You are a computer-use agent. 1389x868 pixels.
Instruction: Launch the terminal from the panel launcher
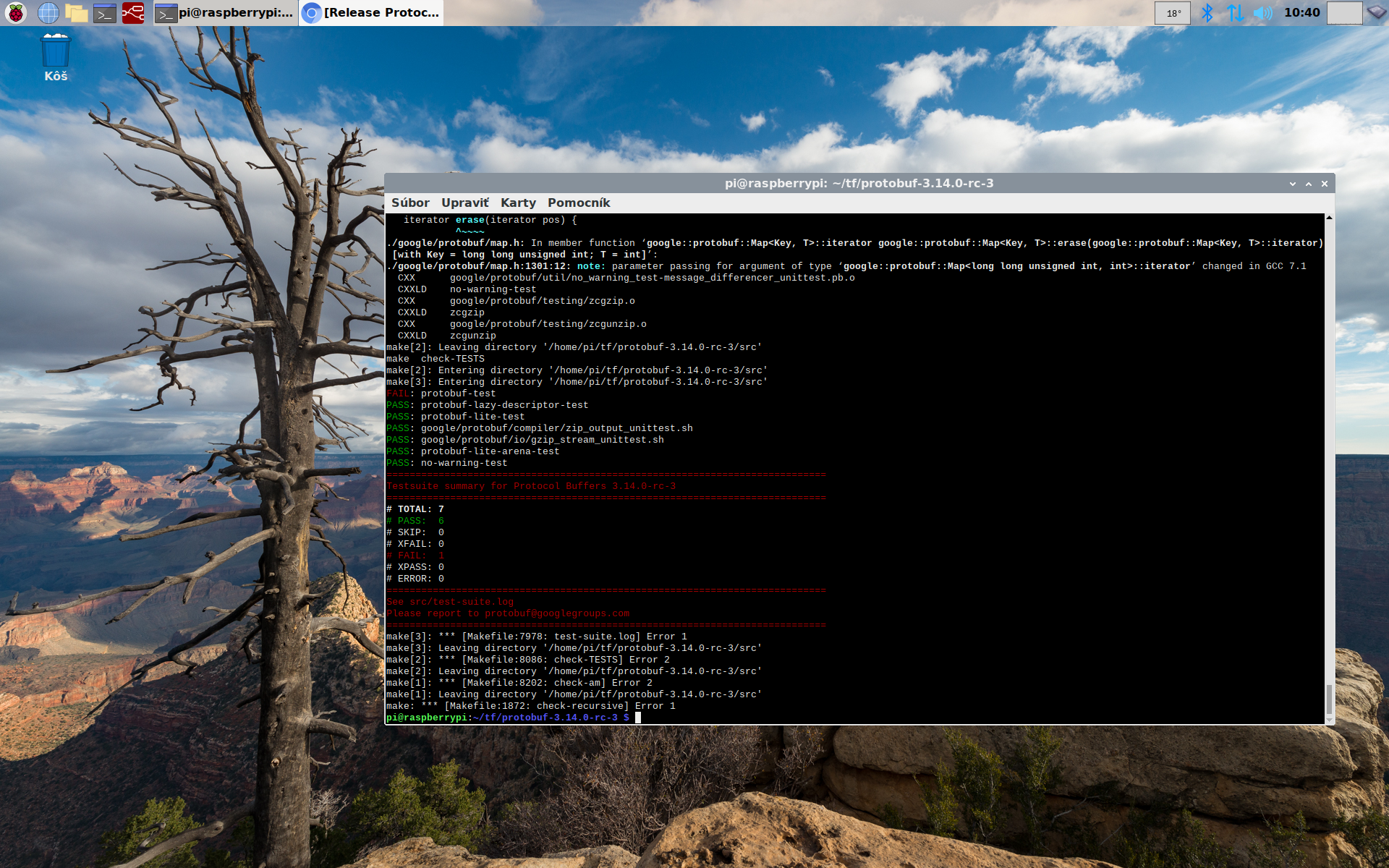(x=105, y=12)
